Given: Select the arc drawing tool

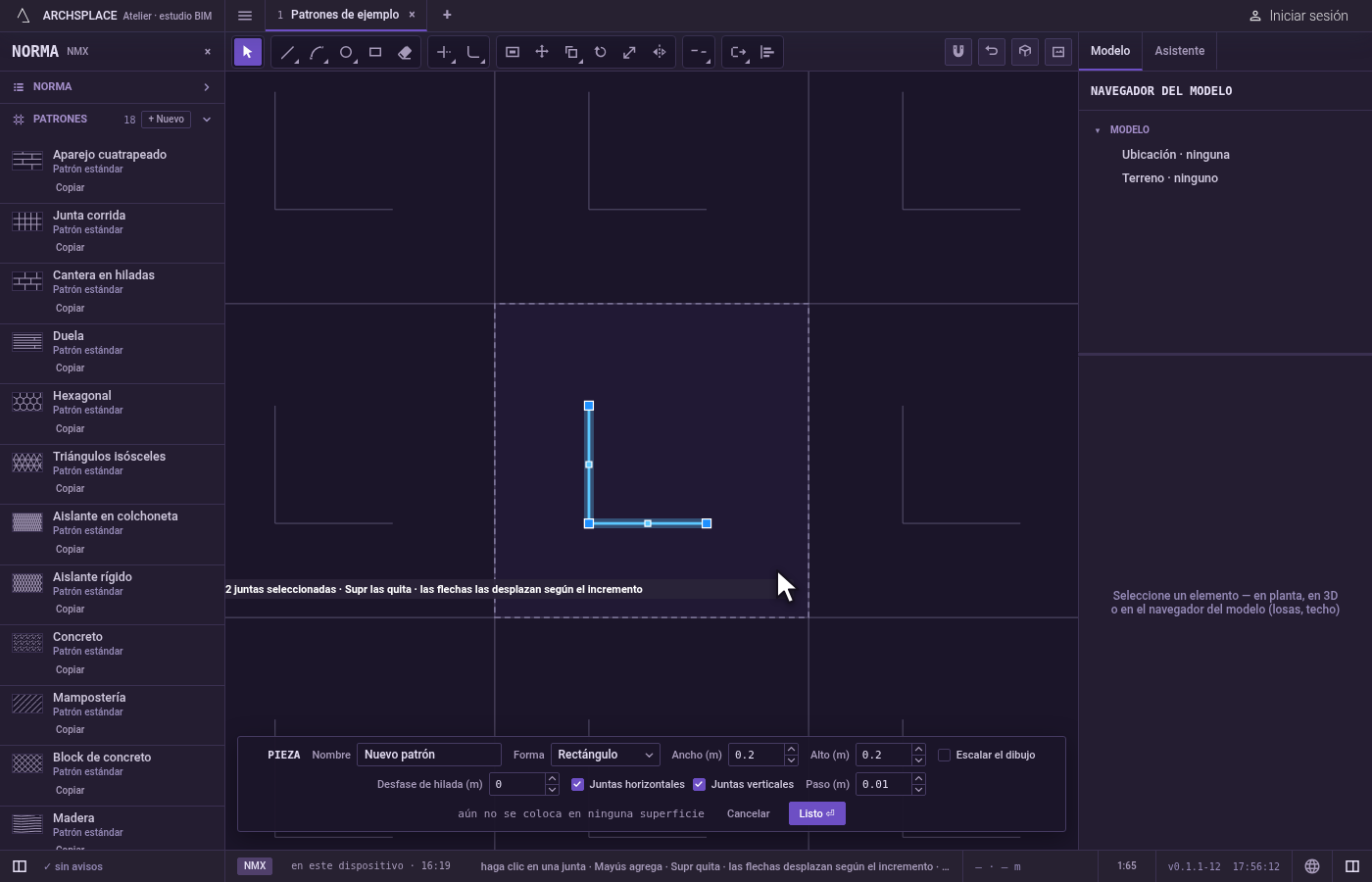Looking at the screenshot, I should tap(317, 52).
